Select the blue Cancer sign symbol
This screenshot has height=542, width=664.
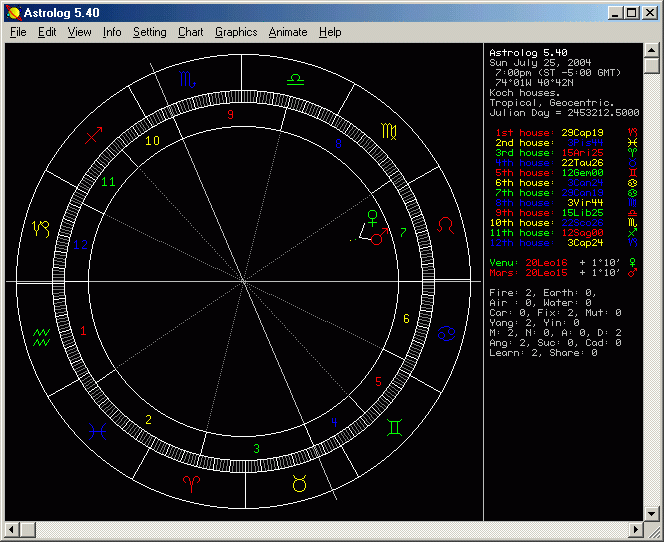click(447, 334)
